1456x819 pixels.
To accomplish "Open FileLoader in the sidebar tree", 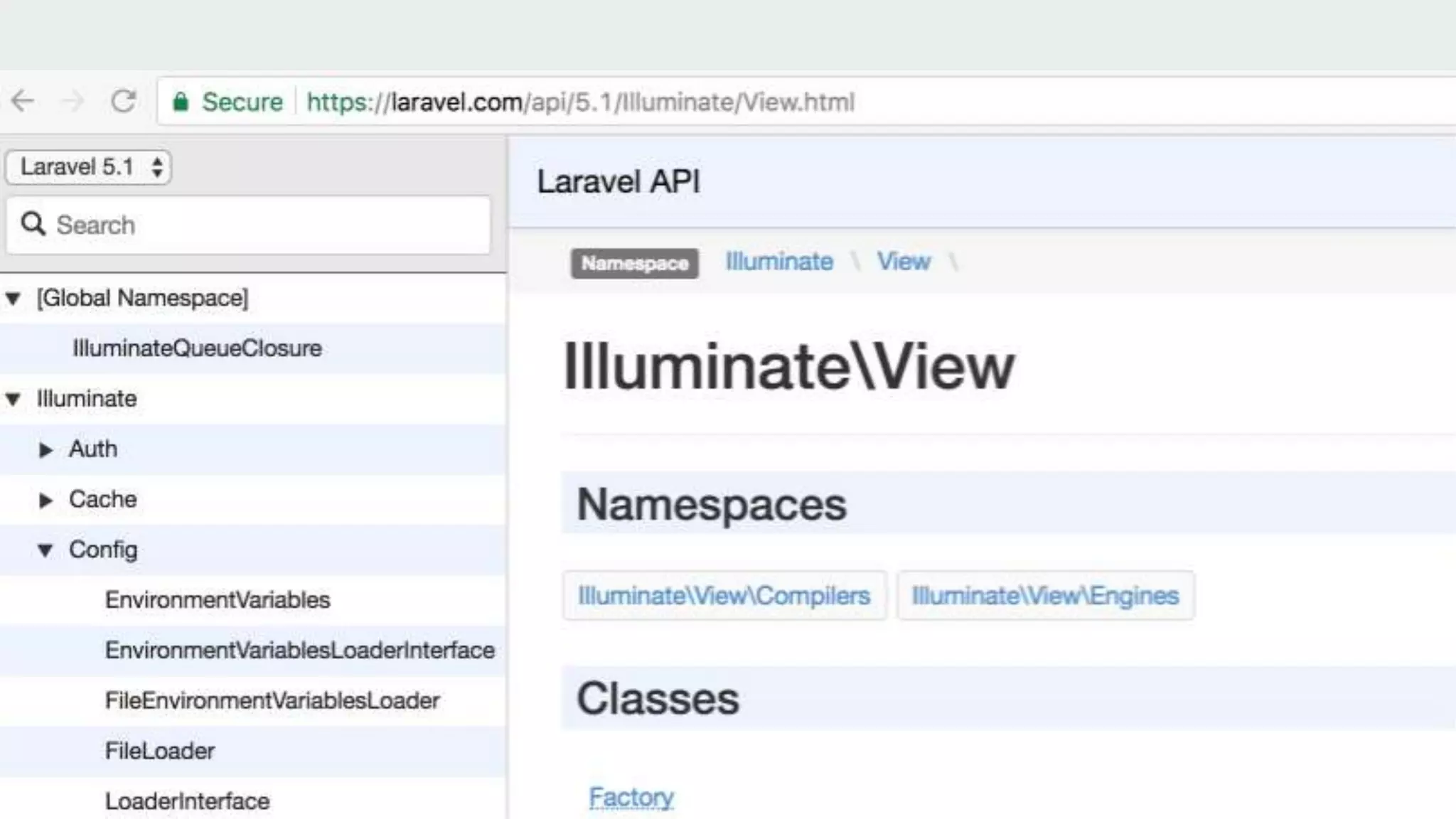I will [x=160, y=751].
